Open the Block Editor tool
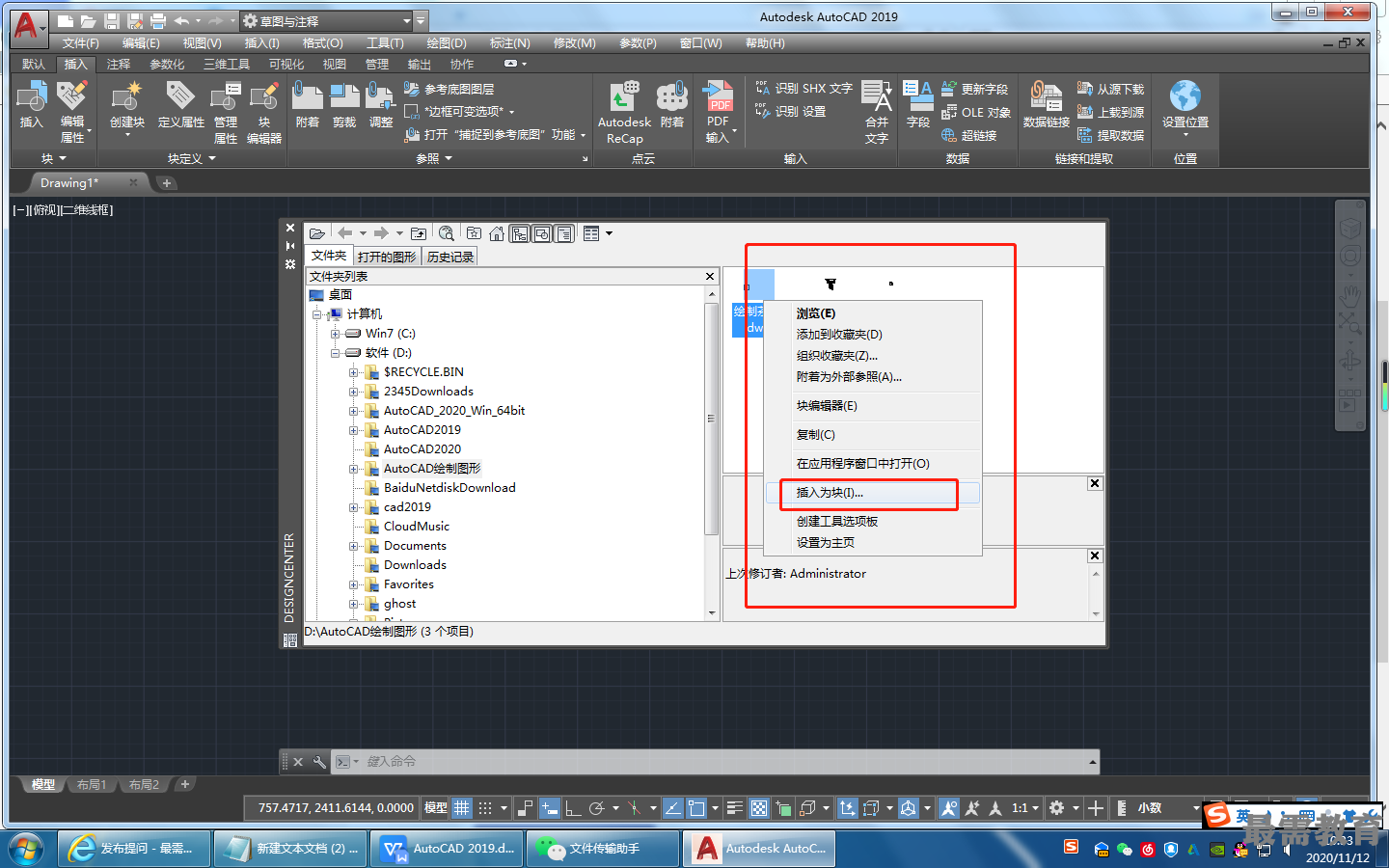1389x868 pixels. [x=264, y=113]
